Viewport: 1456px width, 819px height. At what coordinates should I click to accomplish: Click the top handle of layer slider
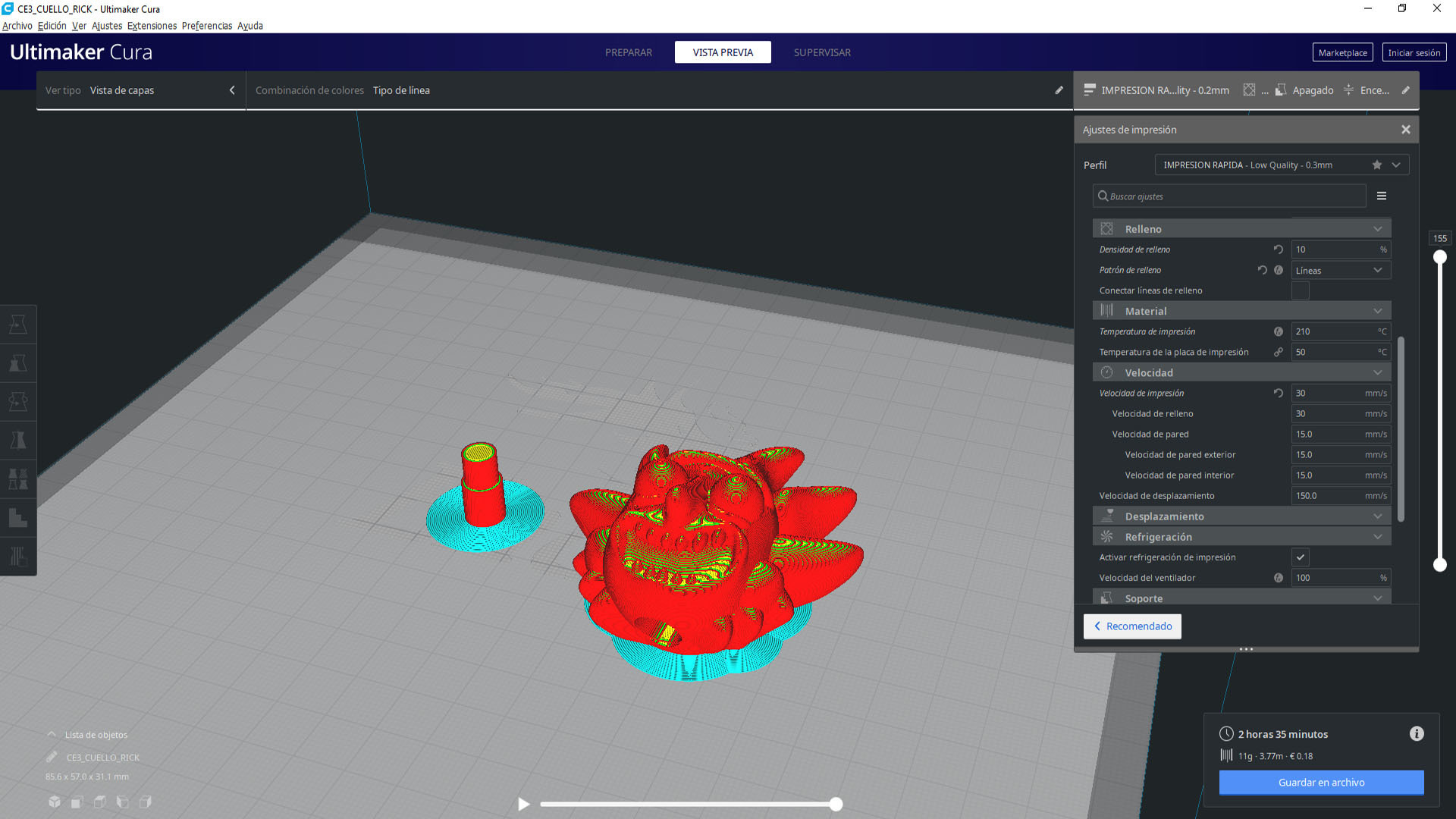1439,257
